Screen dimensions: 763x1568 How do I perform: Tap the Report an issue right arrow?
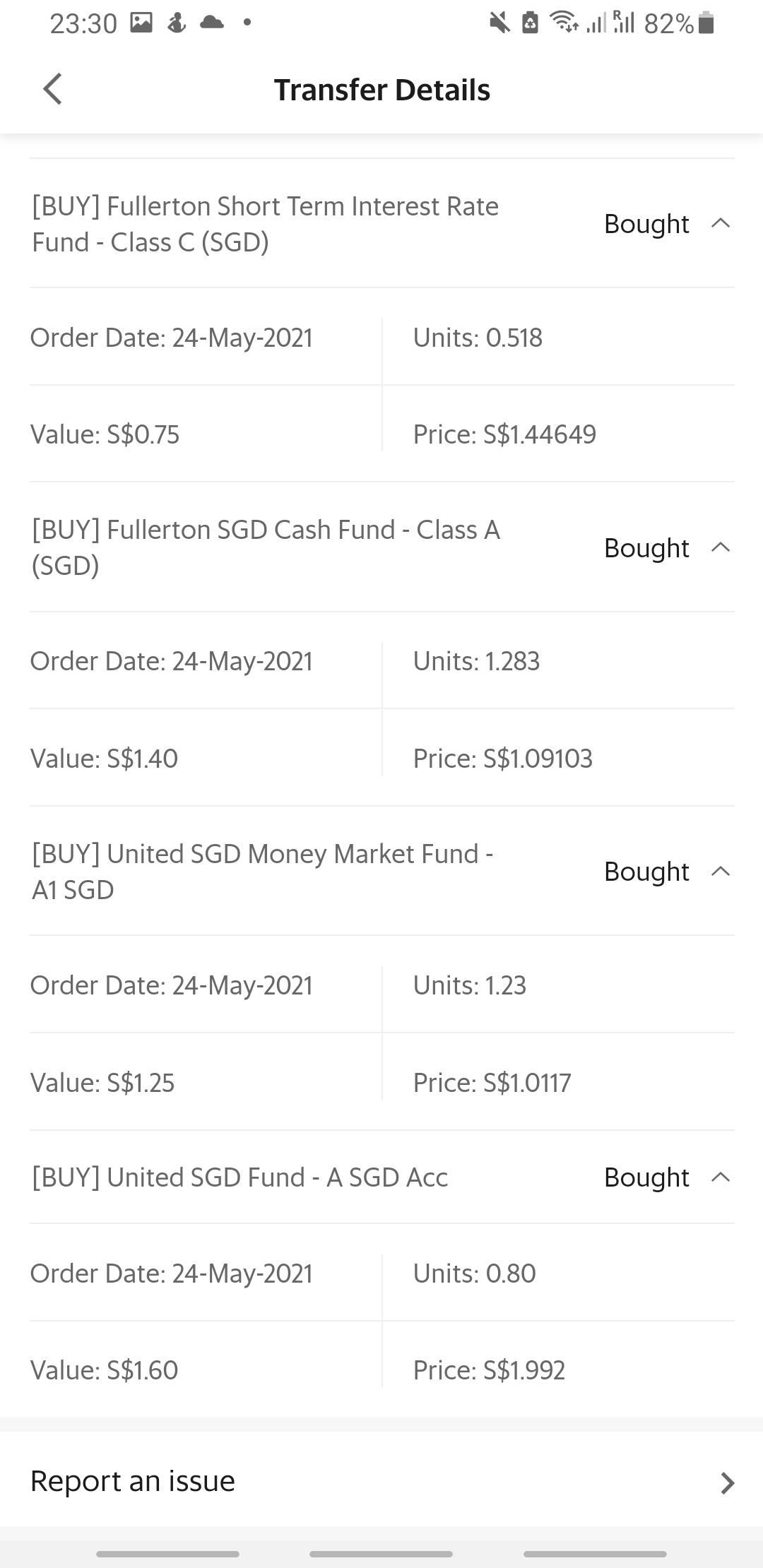[727, 1483]
